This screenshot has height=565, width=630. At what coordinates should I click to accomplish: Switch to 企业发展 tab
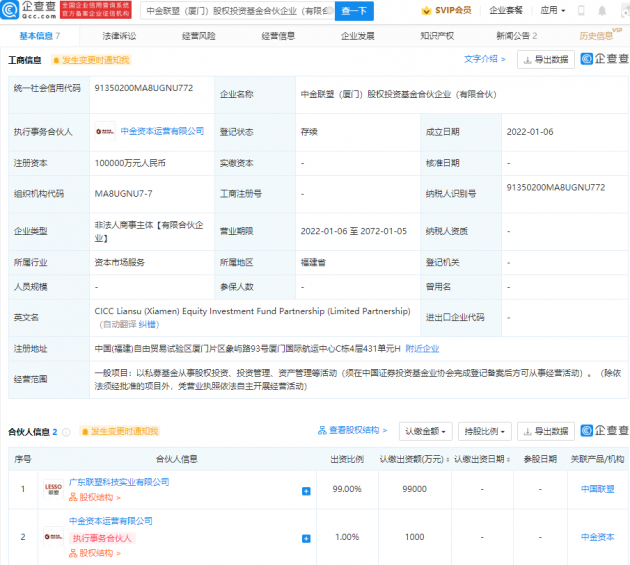(358, 36)
